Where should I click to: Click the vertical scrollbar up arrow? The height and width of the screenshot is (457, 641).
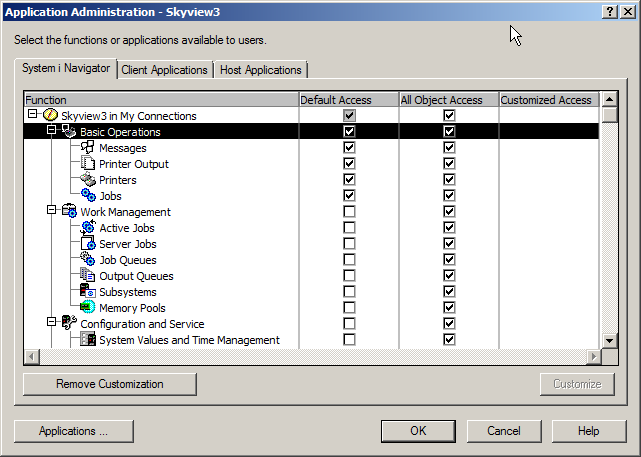point(610,99)
